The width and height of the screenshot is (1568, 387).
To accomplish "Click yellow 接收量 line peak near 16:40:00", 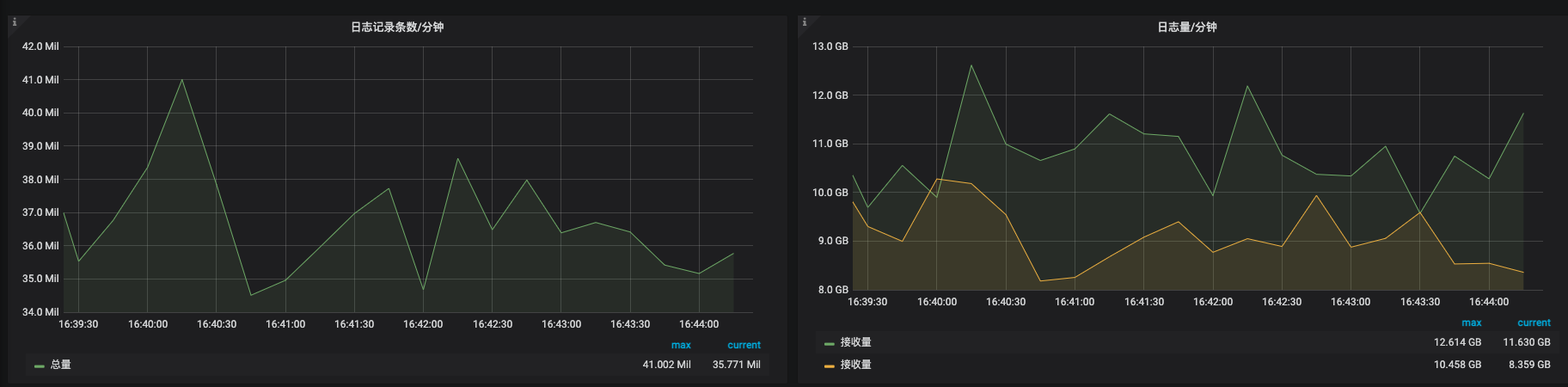I will [x=937, y=179].
